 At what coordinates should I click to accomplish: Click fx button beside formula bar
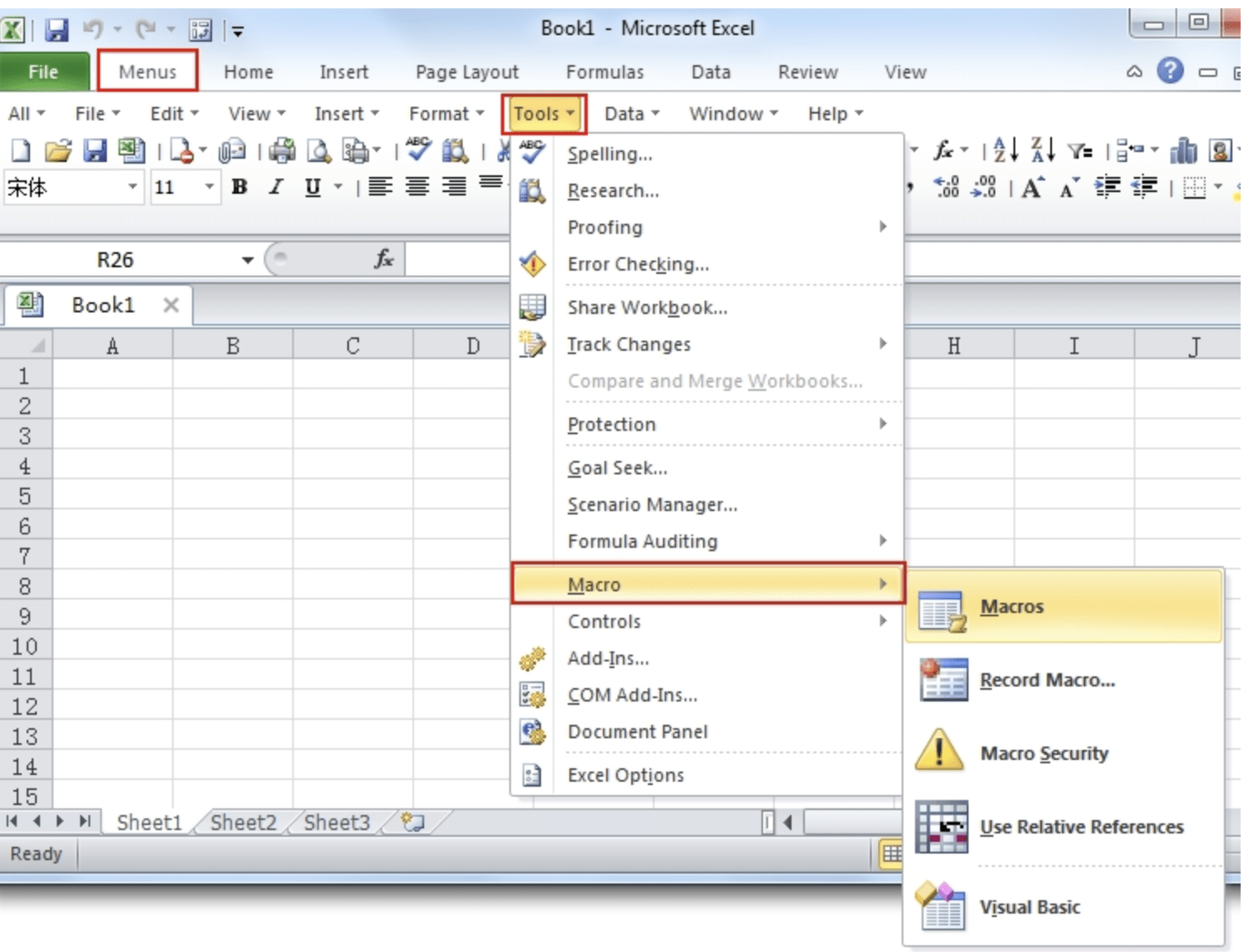coord(384,260)
